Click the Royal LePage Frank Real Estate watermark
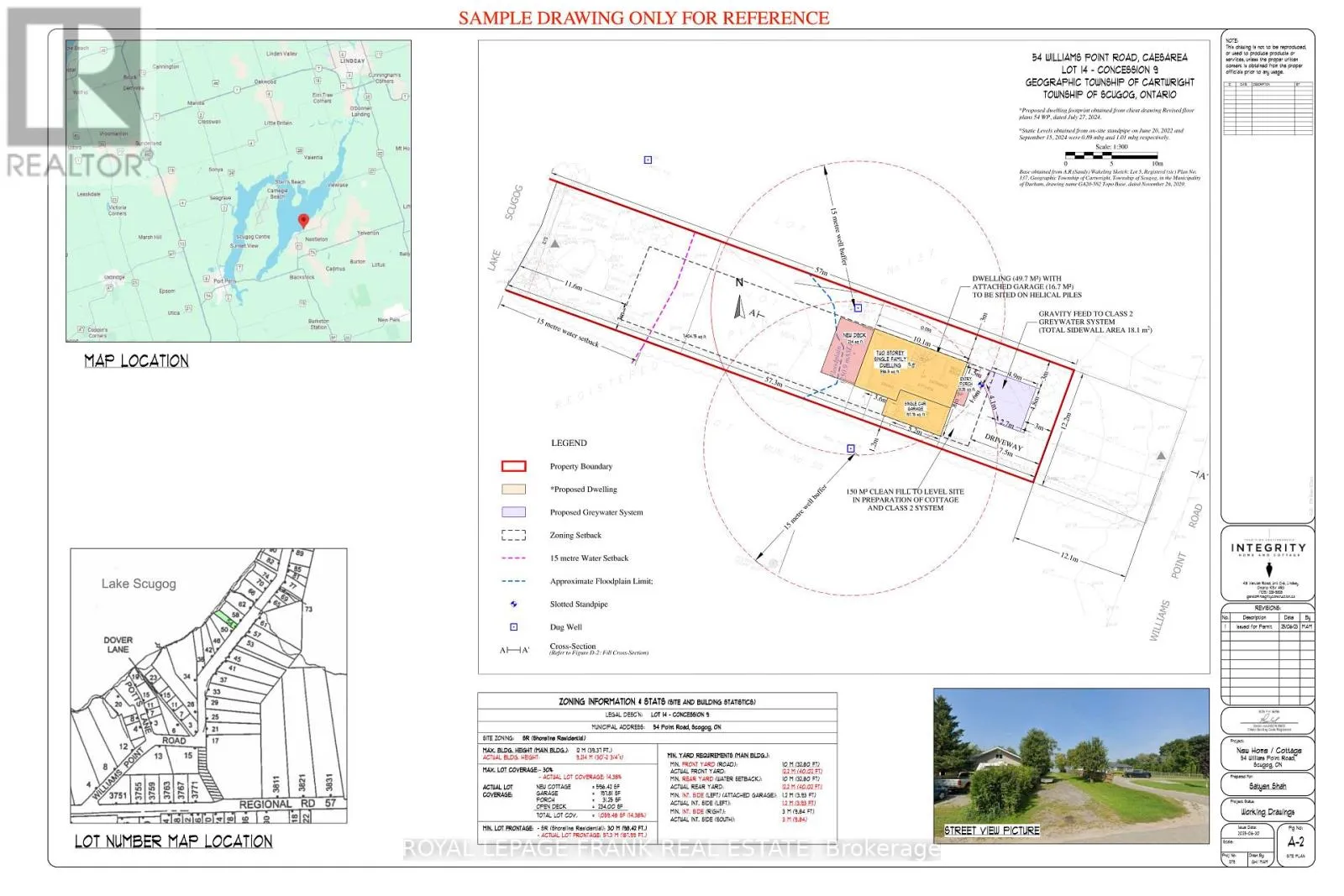Screen dimensions: 1344x896 (671, 849)
